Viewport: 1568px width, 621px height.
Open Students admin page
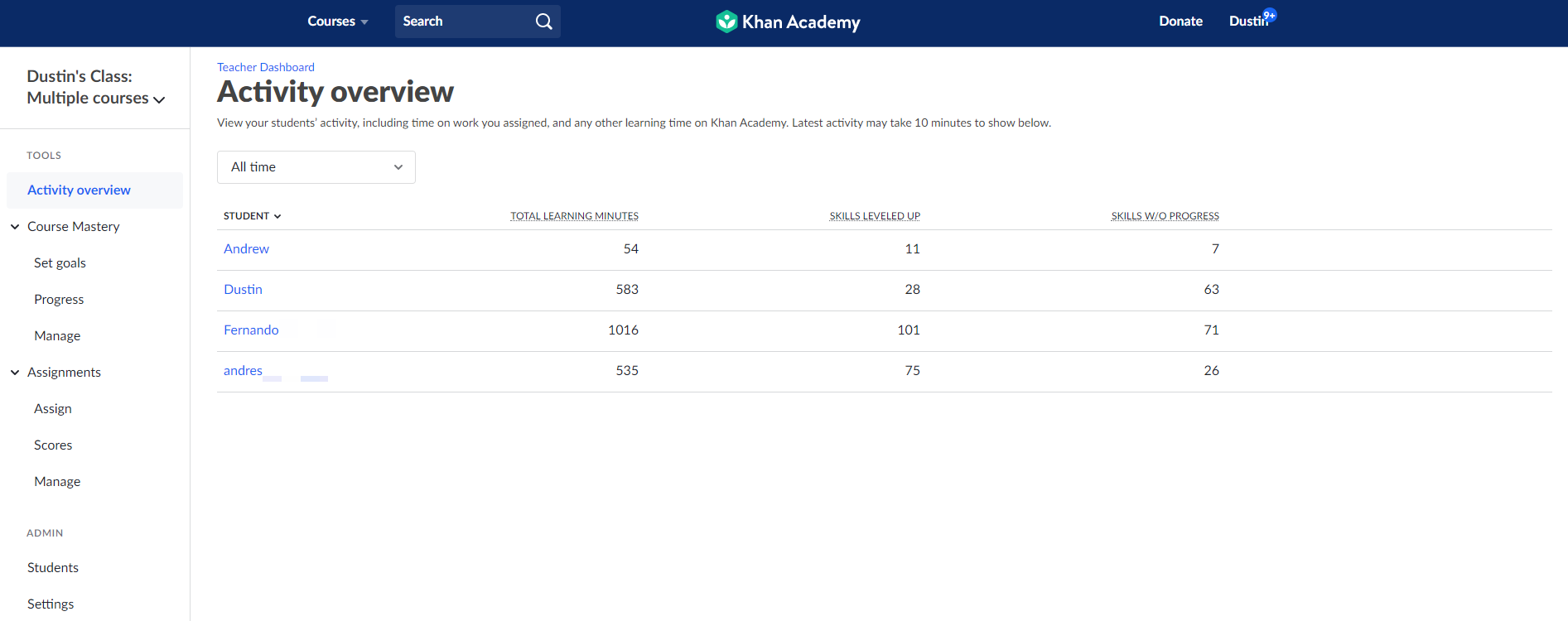[53, 568]
